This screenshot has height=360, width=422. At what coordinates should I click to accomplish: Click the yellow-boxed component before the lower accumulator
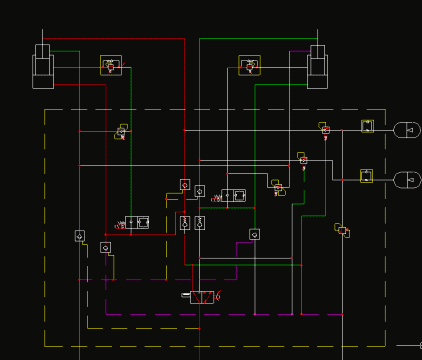click(x=366, y=176)
